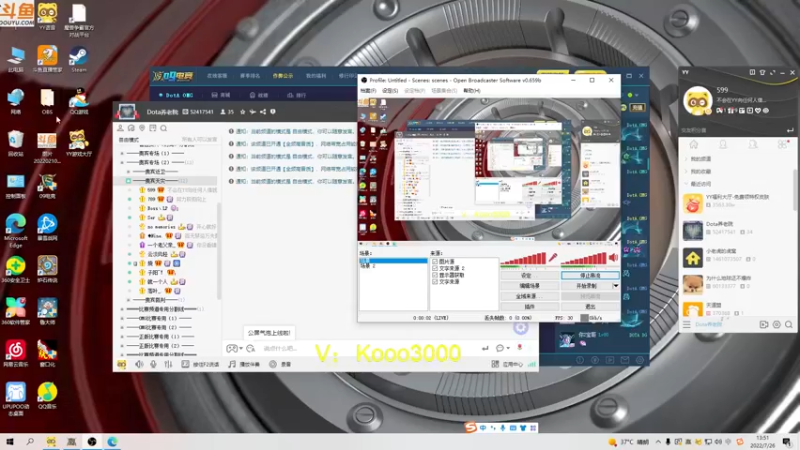
Task: Expand 贵宾专场 (1) channel group
Action: (122, 153)
